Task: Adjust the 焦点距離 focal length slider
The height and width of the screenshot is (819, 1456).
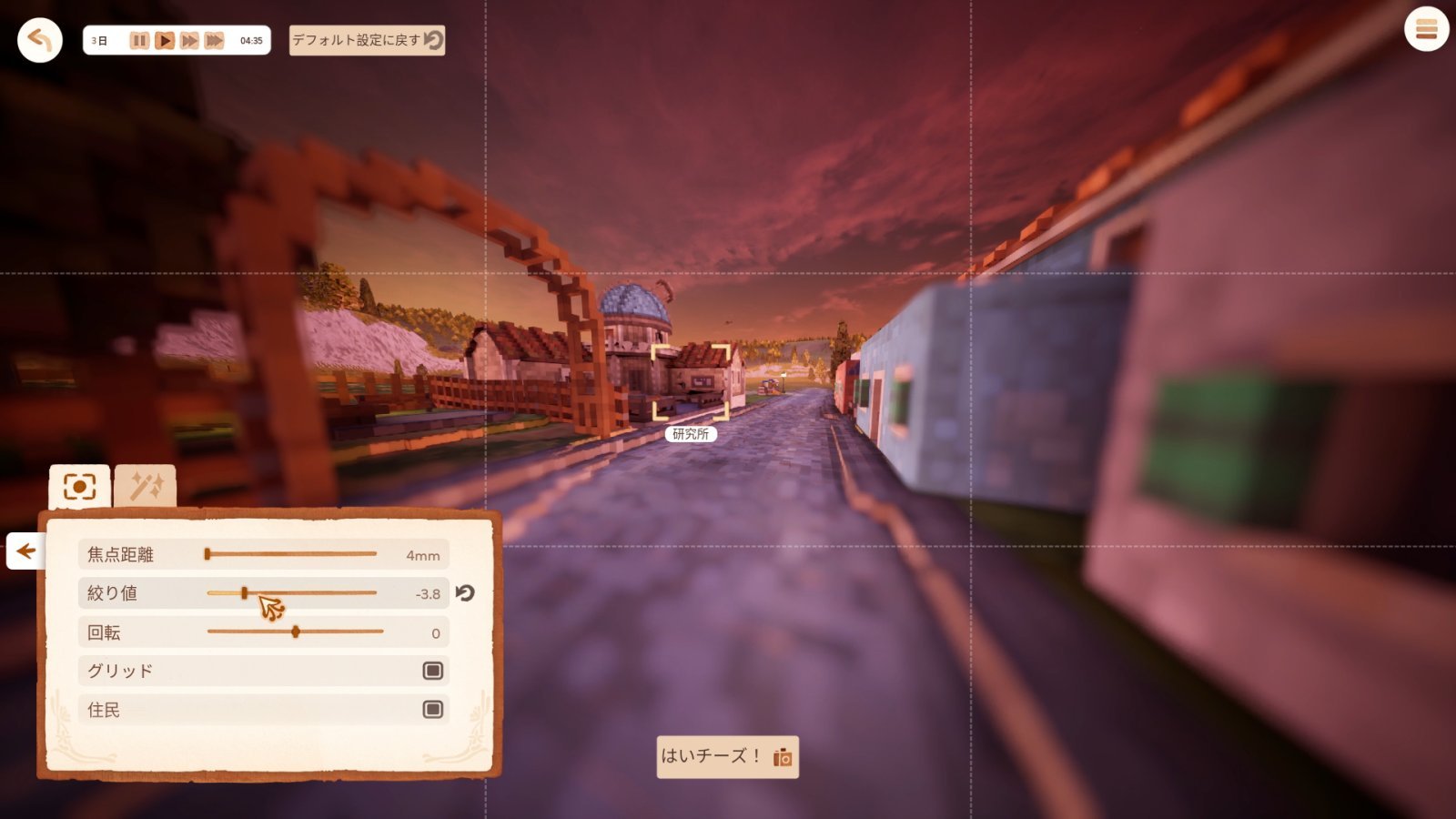Action: [291, 553]
